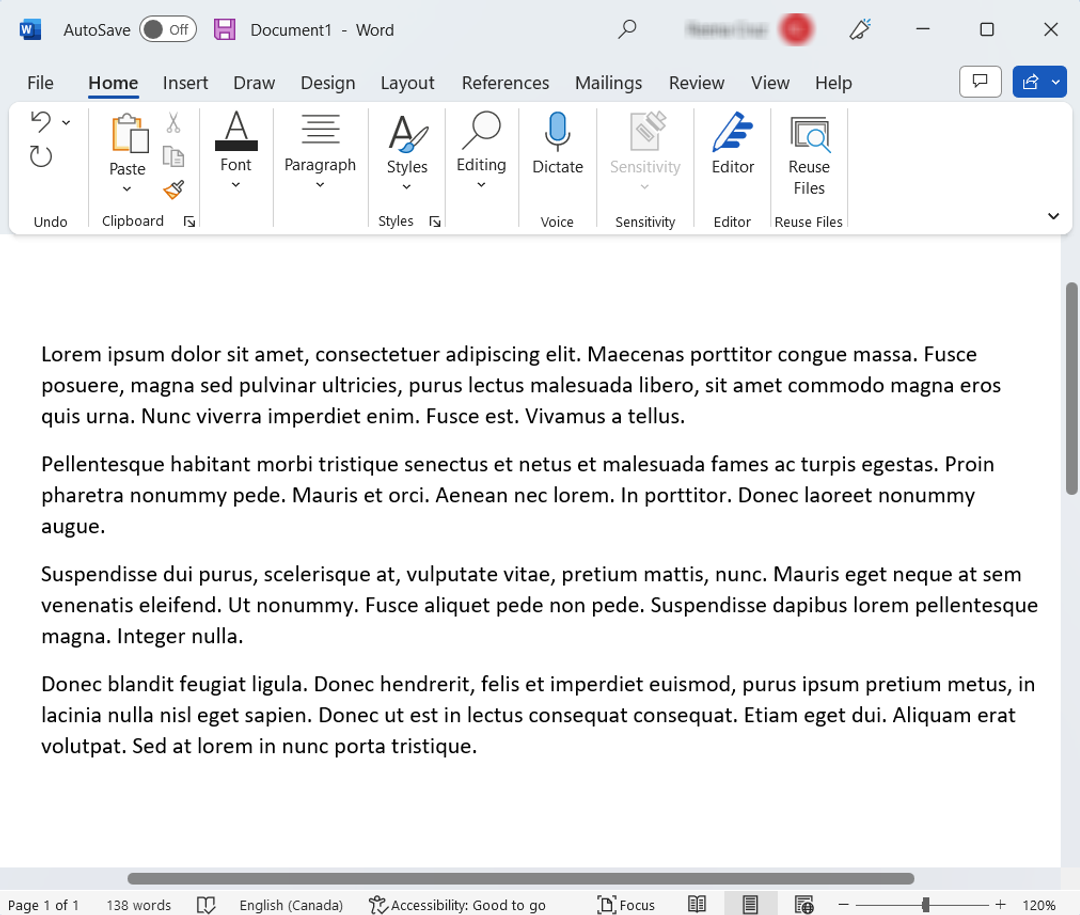
Task: Open the Comments panel
Action: point(980,82)
